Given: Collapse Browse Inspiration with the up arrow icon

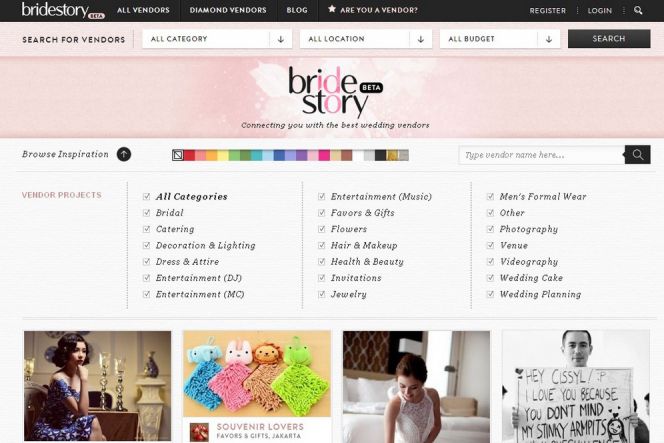Looking at the screenshot, I should [x=124, y=154].
